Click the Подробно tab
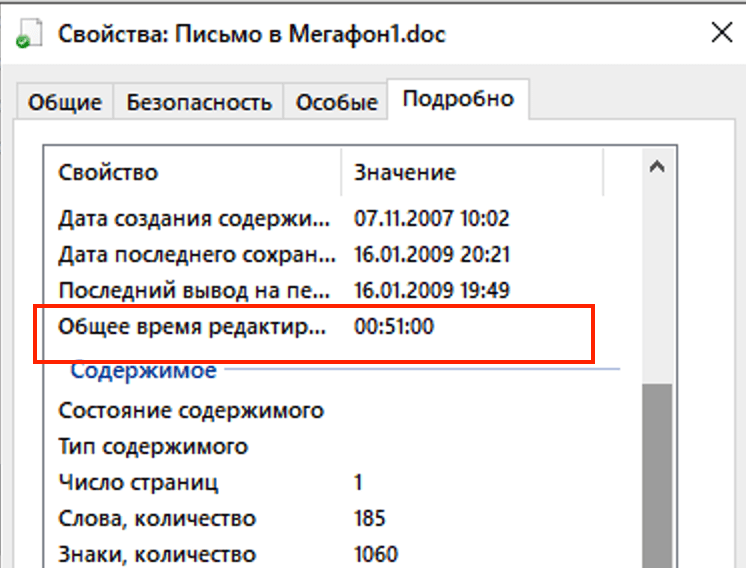The image size is (746, 568). [x=458, y=99]
